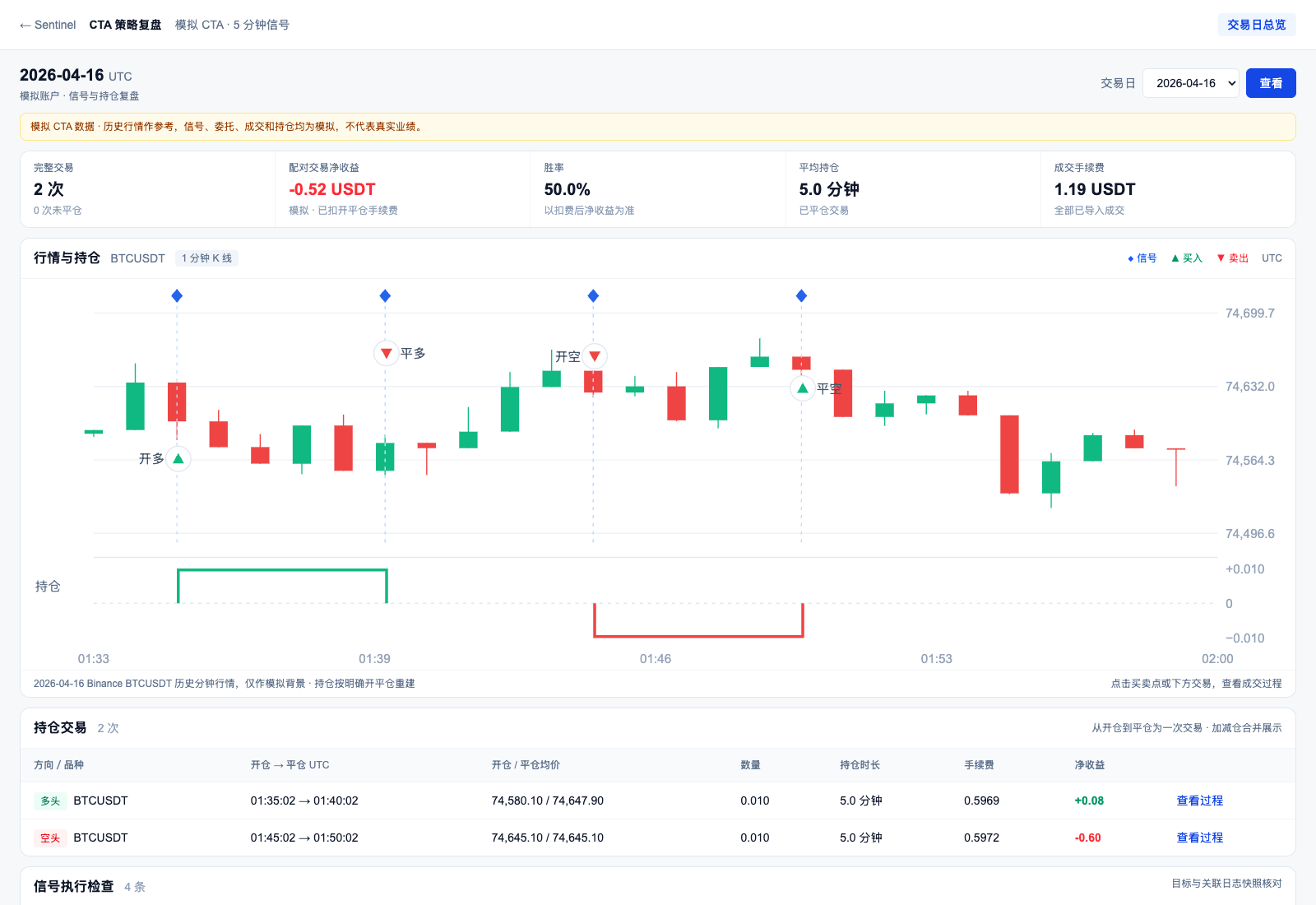Click the 开多 green buy triangle marker

(x=178, y=458)
